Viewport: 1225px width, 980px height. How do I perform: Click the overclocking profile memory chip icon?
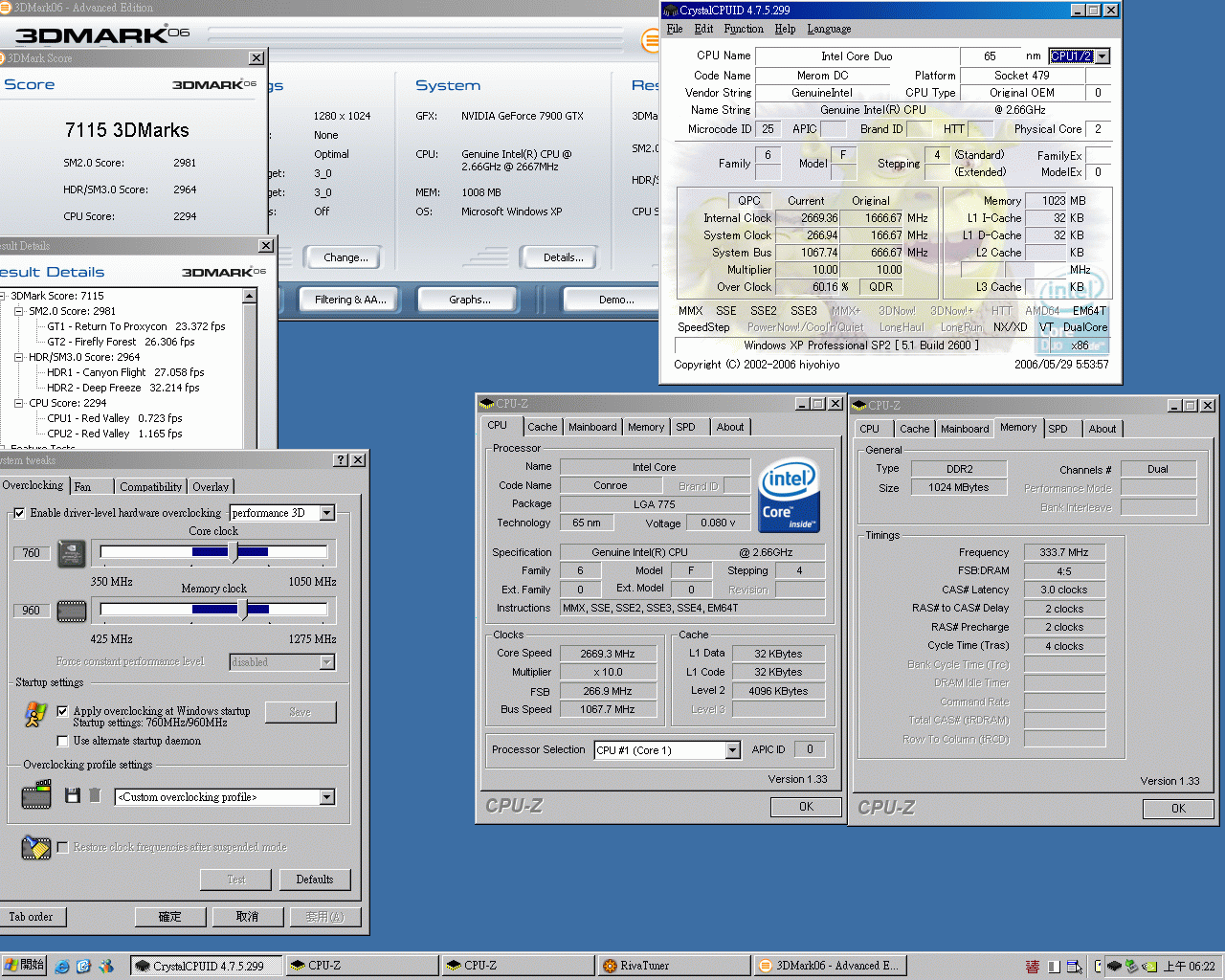tap(36, 795)
